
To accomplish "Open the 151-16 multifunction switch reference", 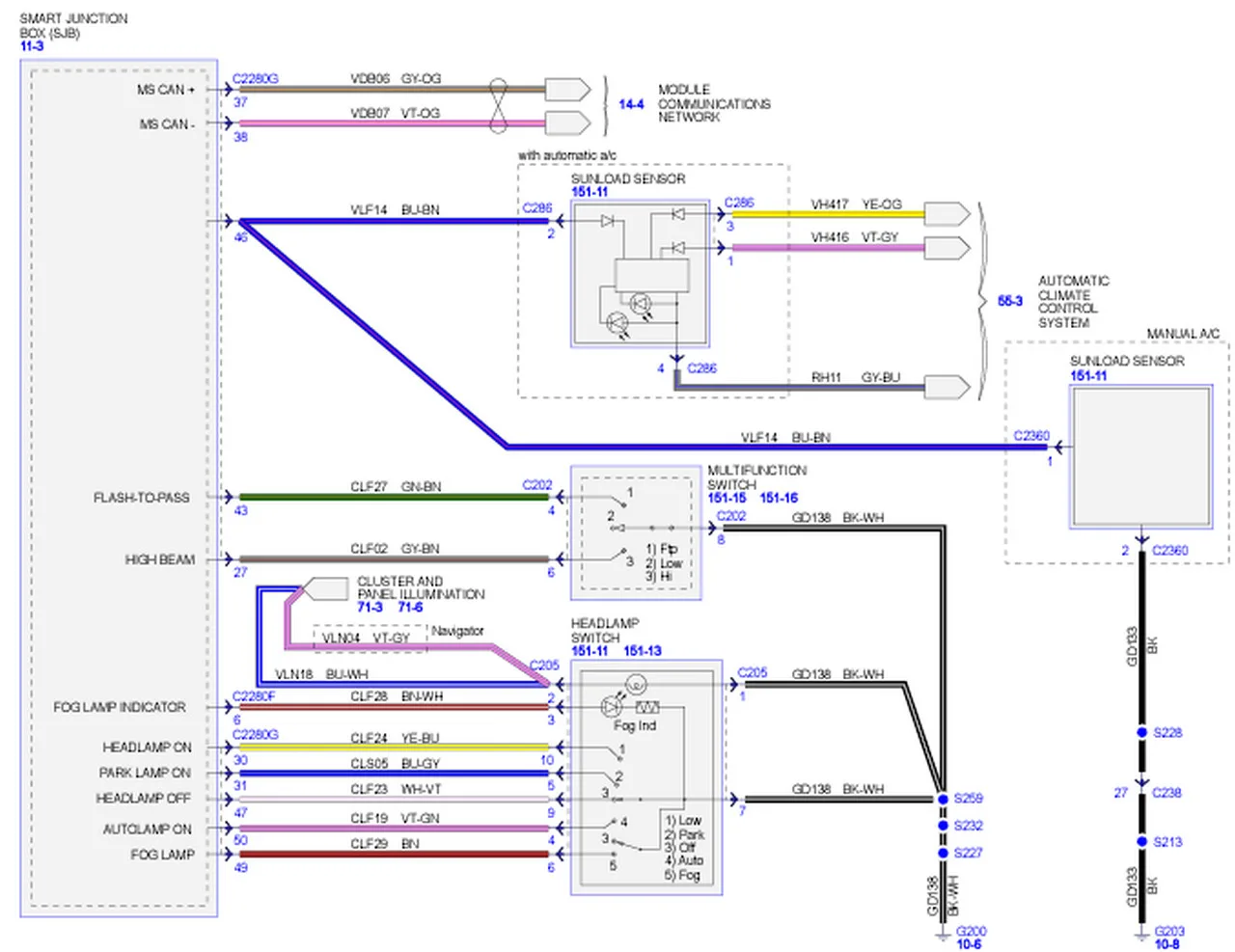I will pyautogui.click(x=779, y=498).
